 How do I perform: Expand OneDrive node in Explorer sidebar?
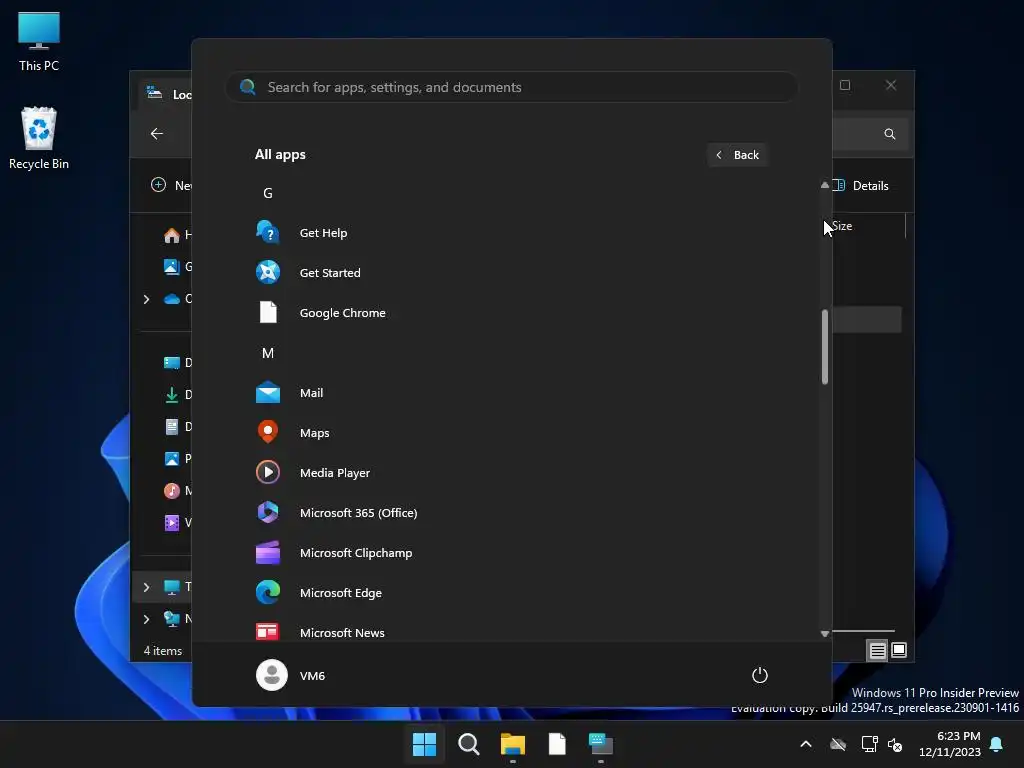tap(146, 299)
